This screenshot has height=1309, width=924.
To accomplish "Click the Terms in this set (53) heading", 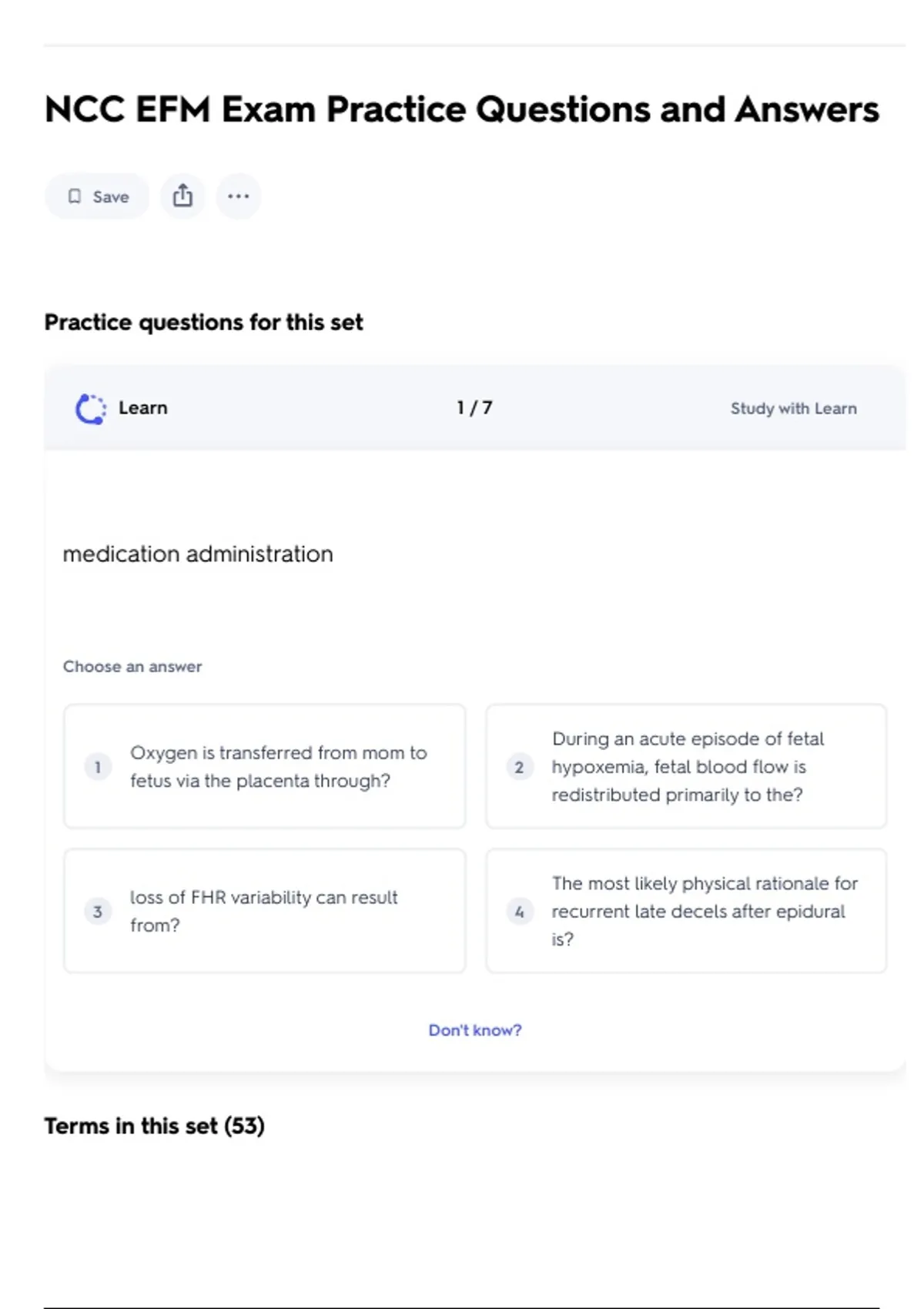I will pos(154,1126).
